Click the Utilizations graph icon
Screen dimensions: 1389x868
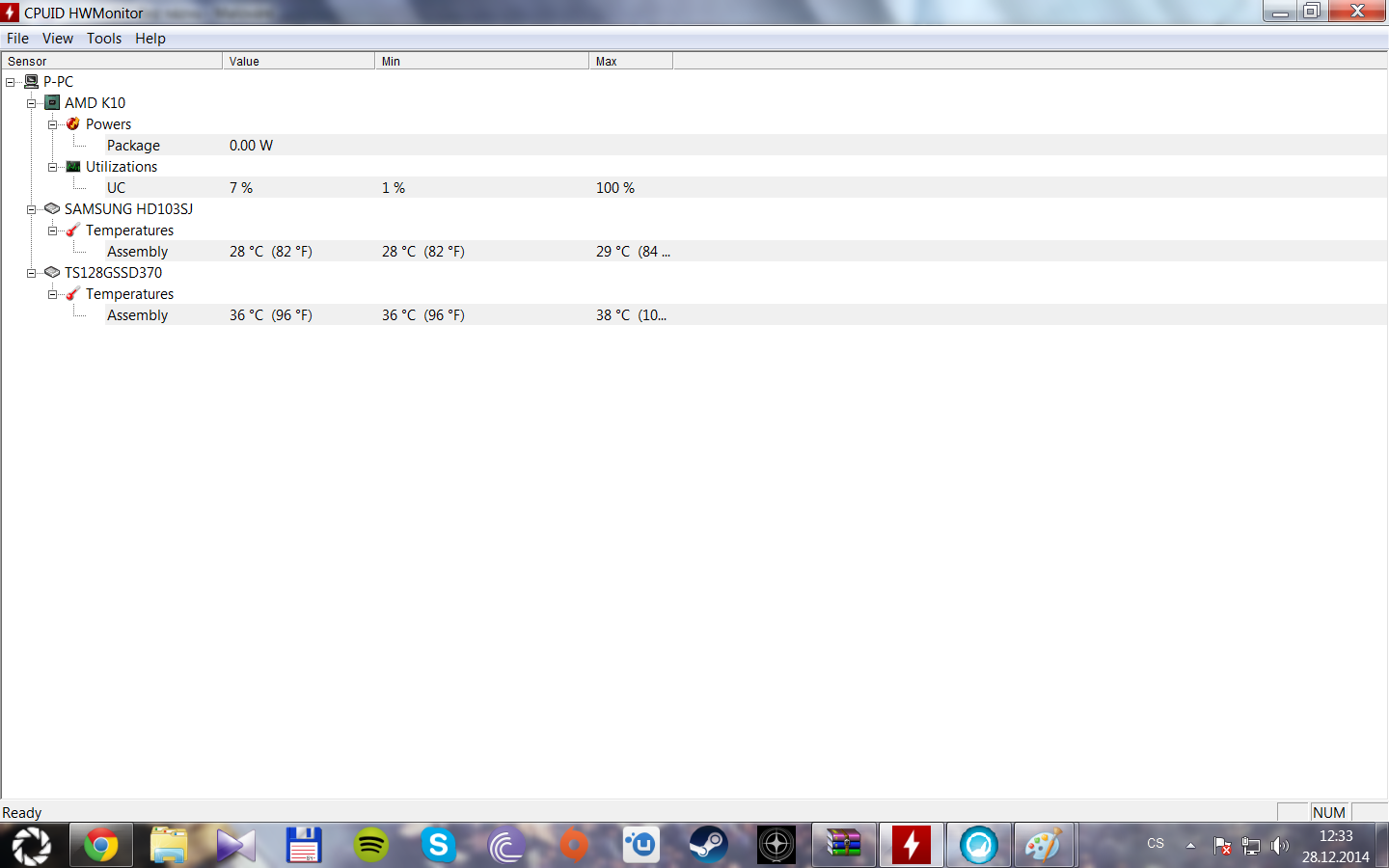[x=73, y=166]
